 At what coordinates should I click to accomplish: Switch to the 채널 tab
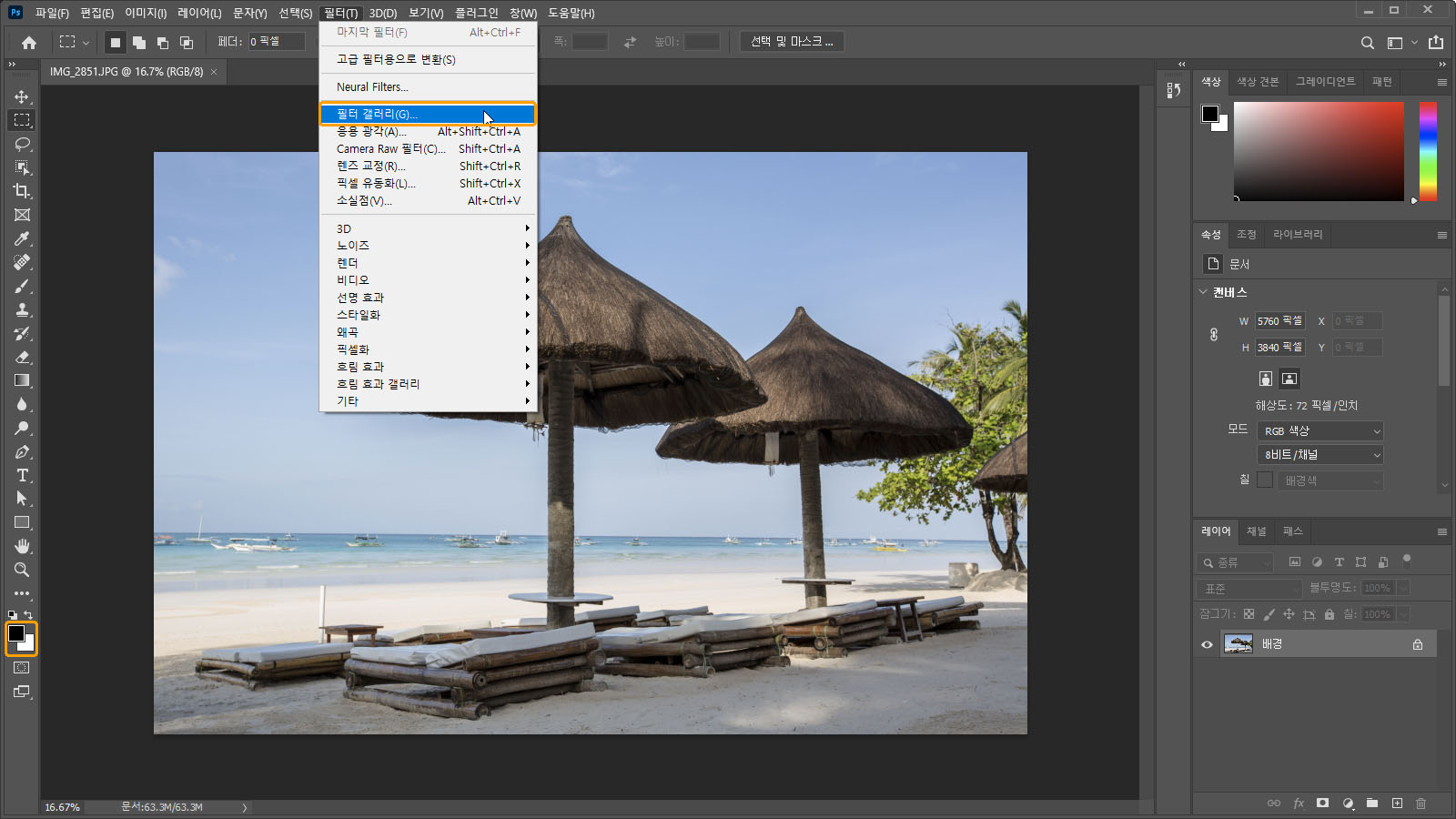(1256, 531)
